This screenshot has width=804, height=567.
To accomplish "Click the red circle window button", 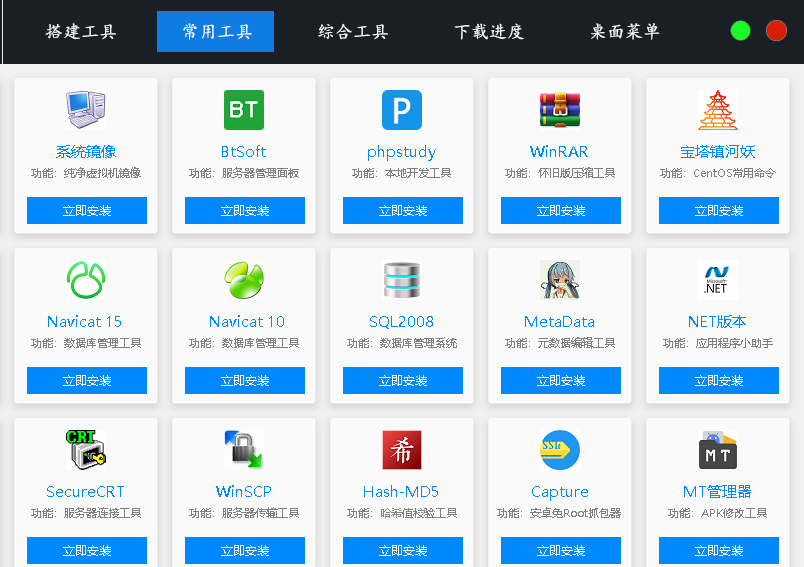I will 776,31.
